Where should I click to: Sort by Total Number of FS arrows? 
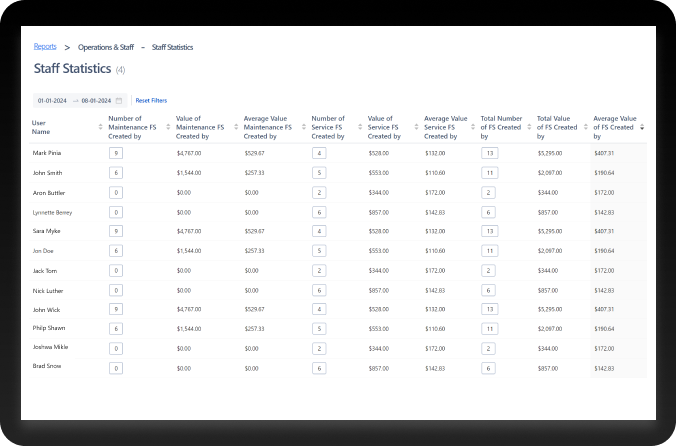tap(529, 127)
